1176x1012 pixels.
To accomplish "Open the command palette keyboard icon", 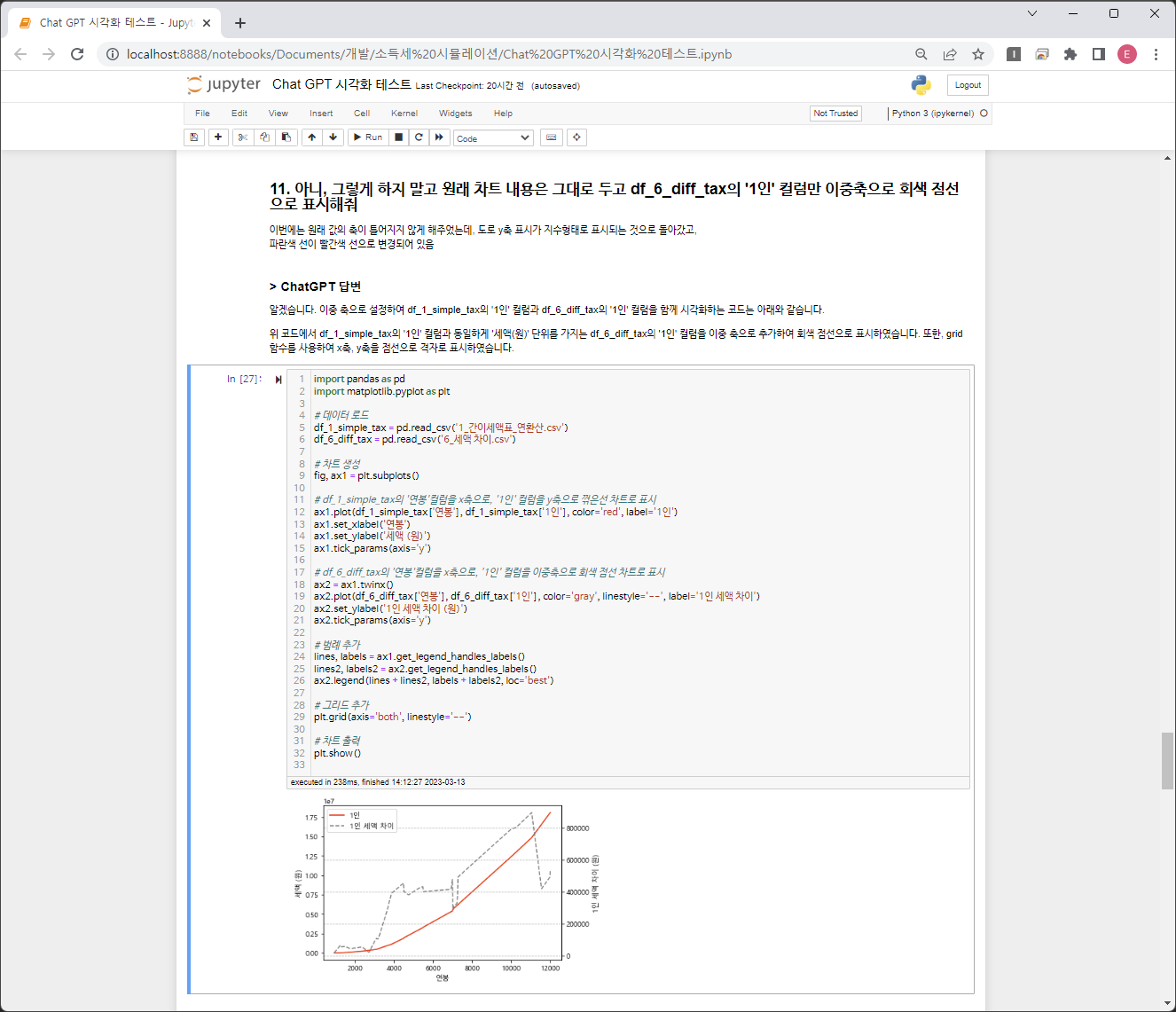I will [552, 137].
